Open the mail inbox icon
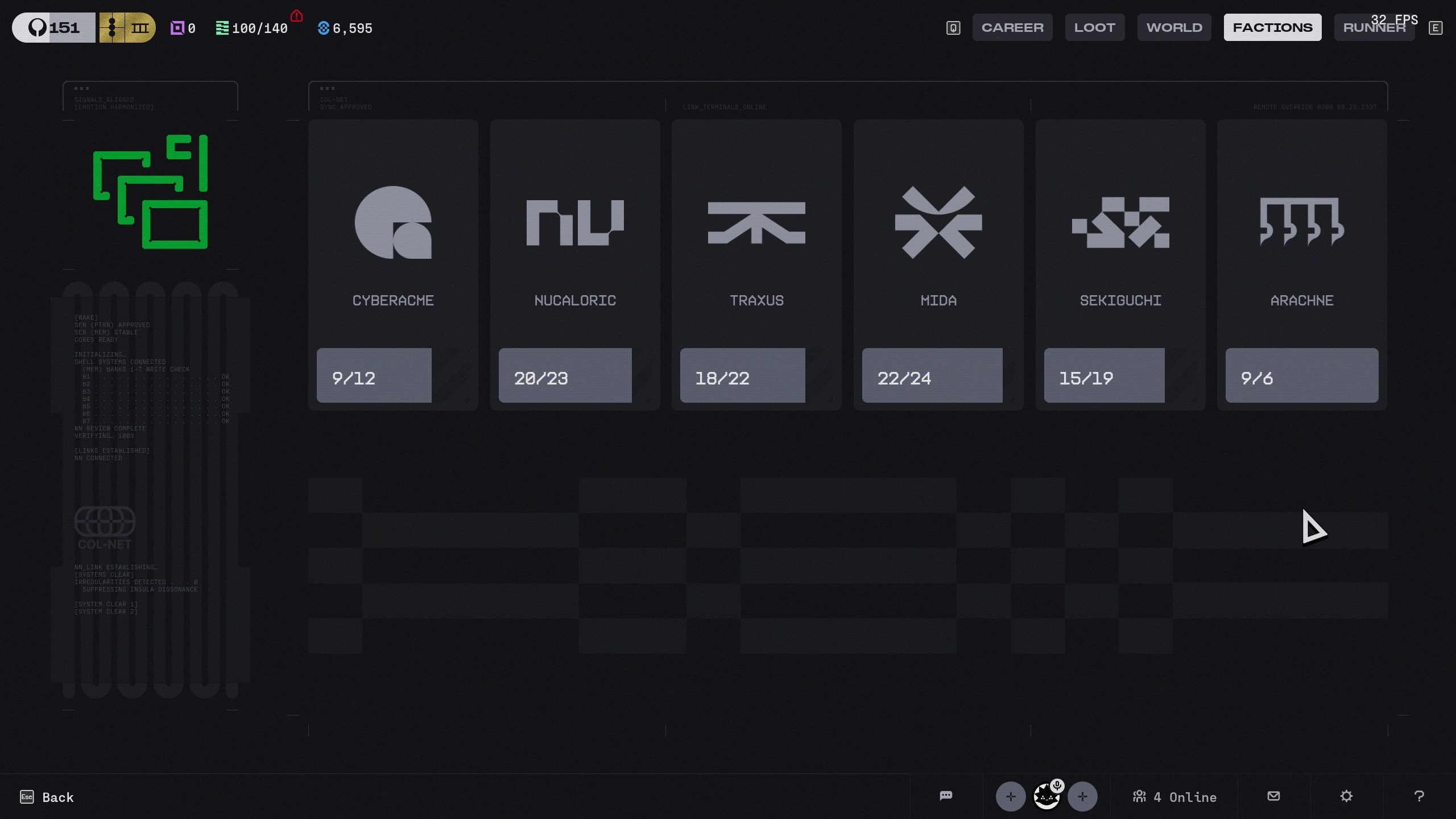The width and height of the screenshot is (1456, 819). tap(1274, 796)
